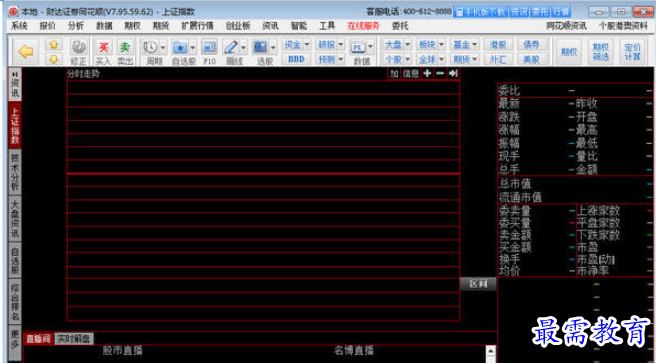Open the 扩展行情 menu
The height and width of the screenshot is (363, 656).
pos(197,26)
